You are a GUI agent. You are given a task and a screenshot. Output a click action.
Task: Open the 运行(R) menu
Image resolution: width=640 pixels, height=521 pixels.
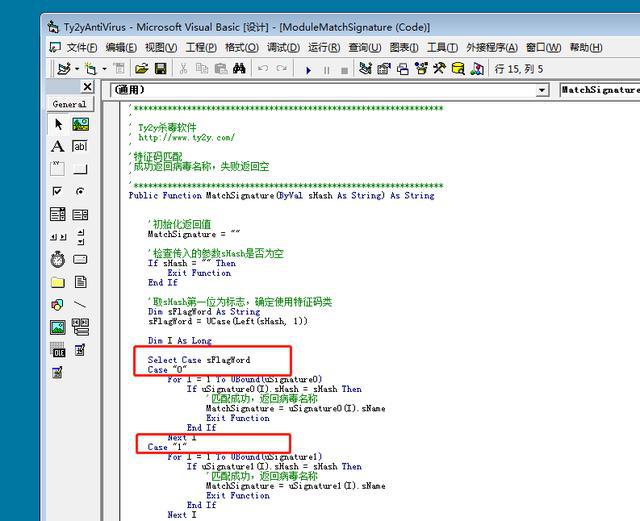(324, 47)
